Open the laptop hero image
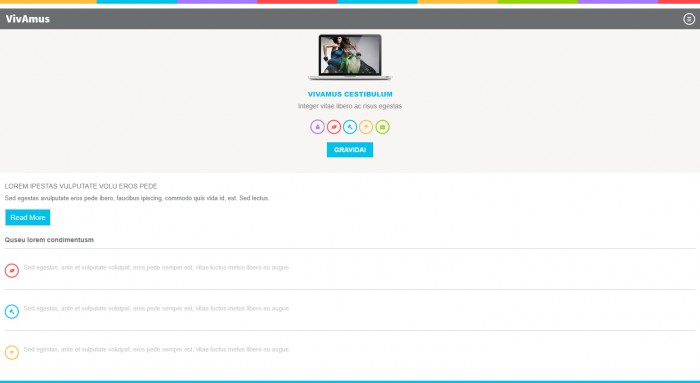 [x=350, y=57]
